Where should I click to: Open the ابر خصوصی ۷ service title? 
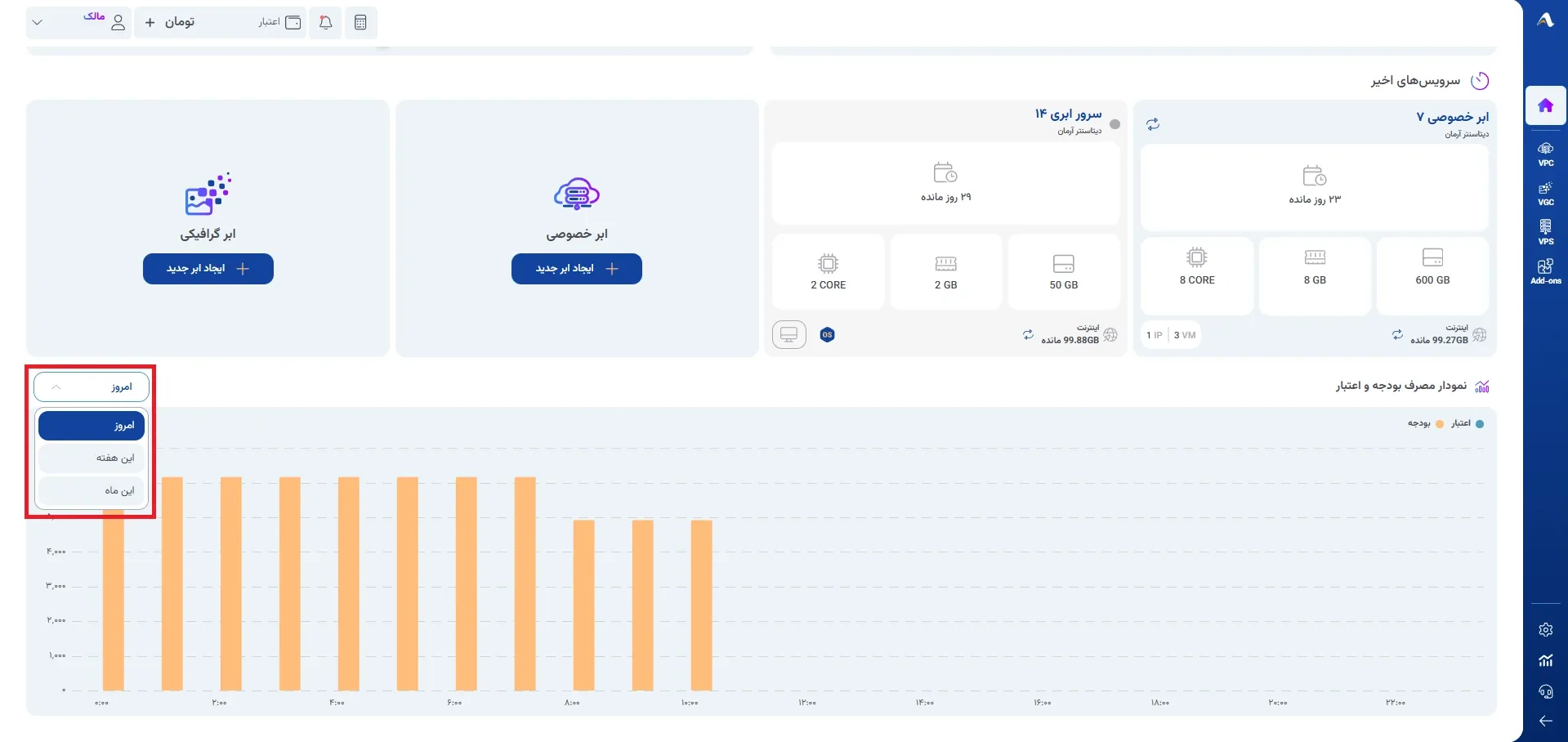pyautogui.click(x=1452, y=117)
